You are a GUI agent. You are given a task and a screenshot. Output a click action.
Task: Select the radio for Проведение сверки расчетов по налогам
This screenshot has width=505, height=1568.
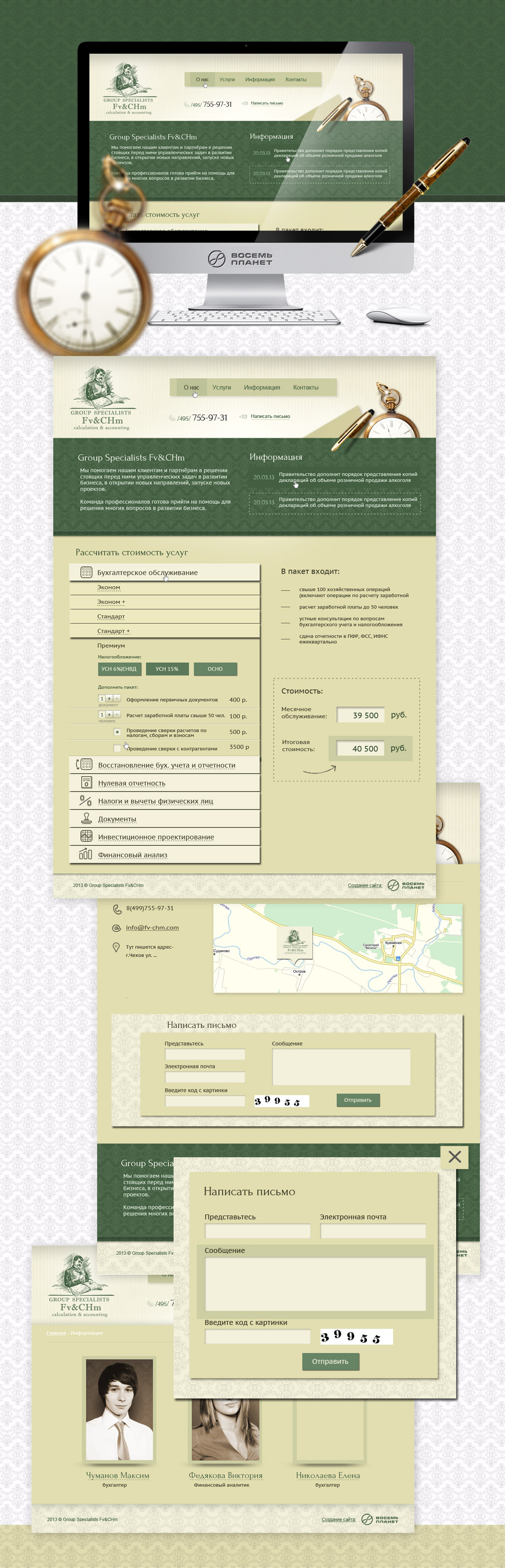[x=117, y=732]
